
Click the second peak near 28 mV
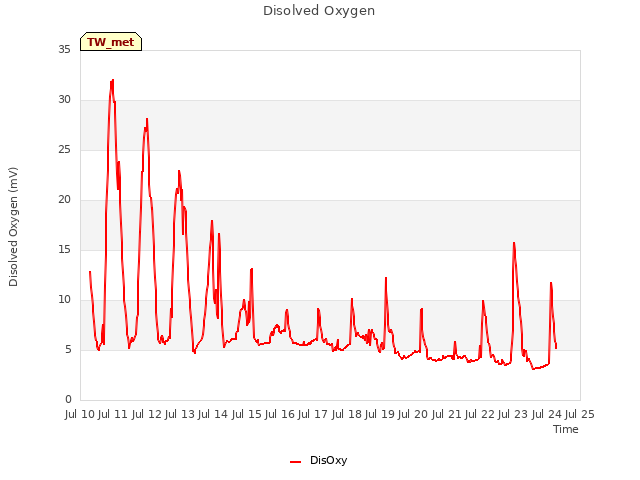pyautogui.click(x=147, y=119)
